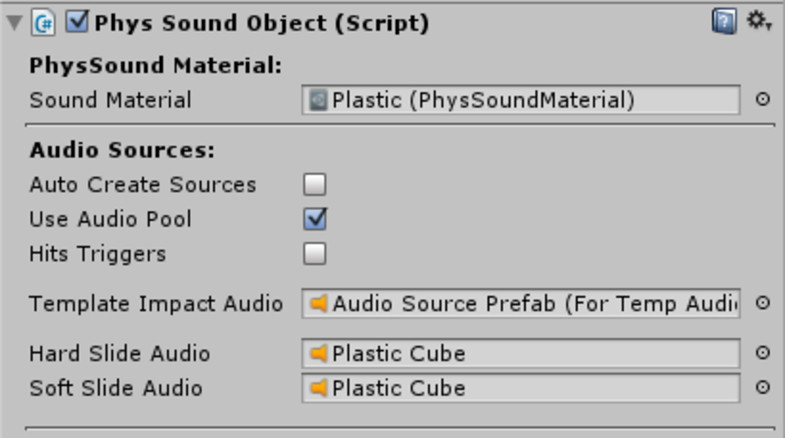Click the Phys Sound Object (Script) title
The width and height of the screenshot is (785, 438).
point(261,23)
